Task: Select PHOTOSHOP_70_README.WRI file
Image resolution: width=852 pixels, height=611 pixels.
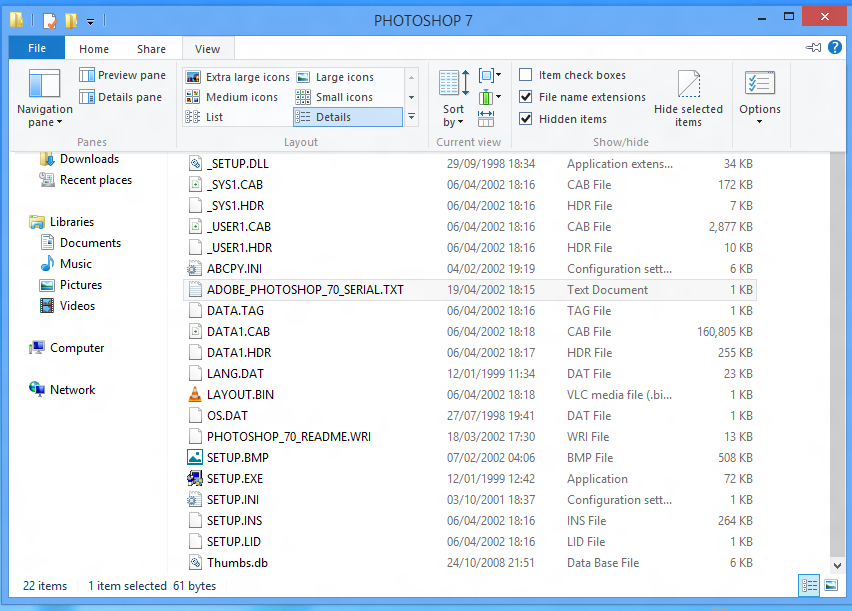Action: [x=470, y=437]
